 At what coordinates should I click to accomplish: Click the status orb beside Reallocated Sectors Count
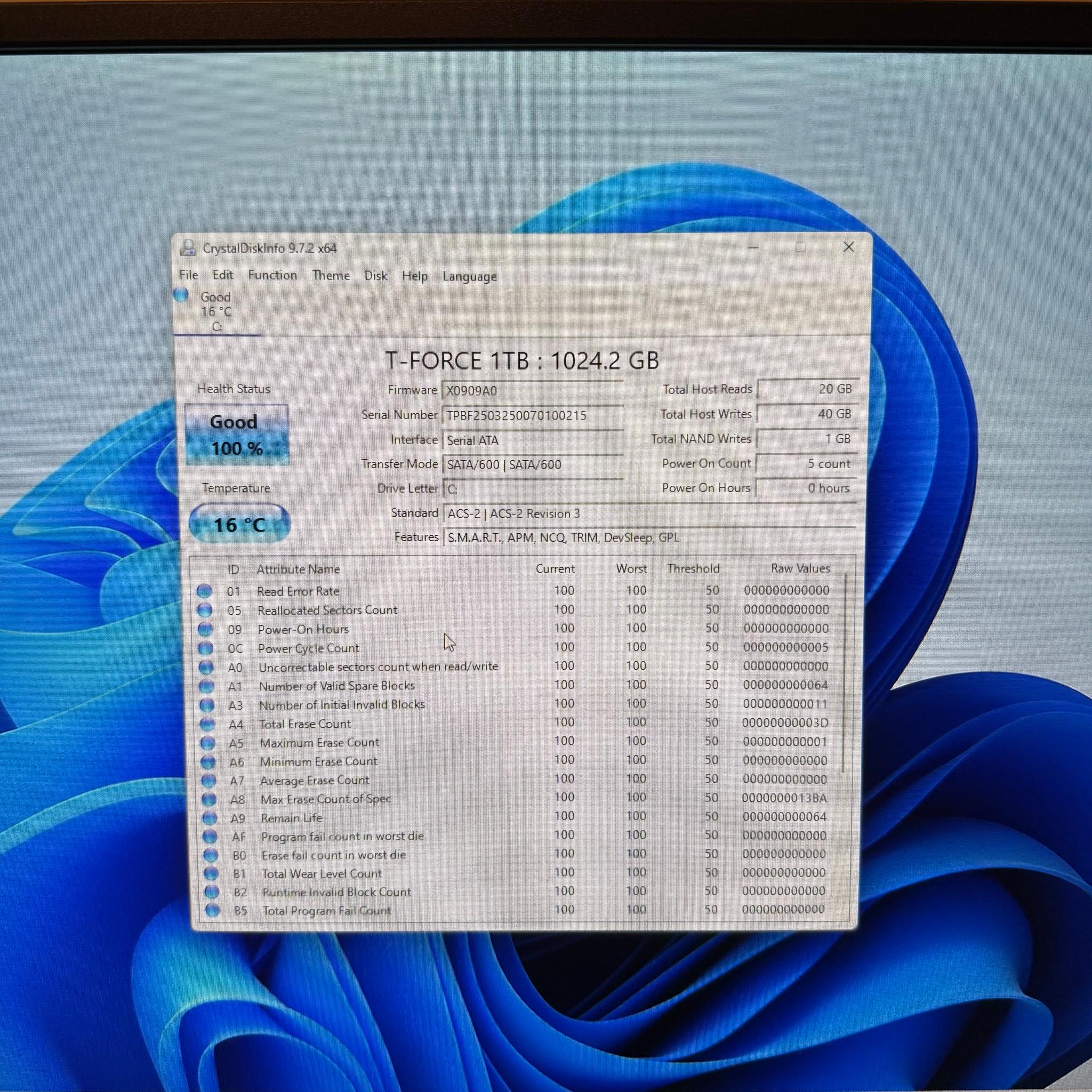tap(205, 611)
